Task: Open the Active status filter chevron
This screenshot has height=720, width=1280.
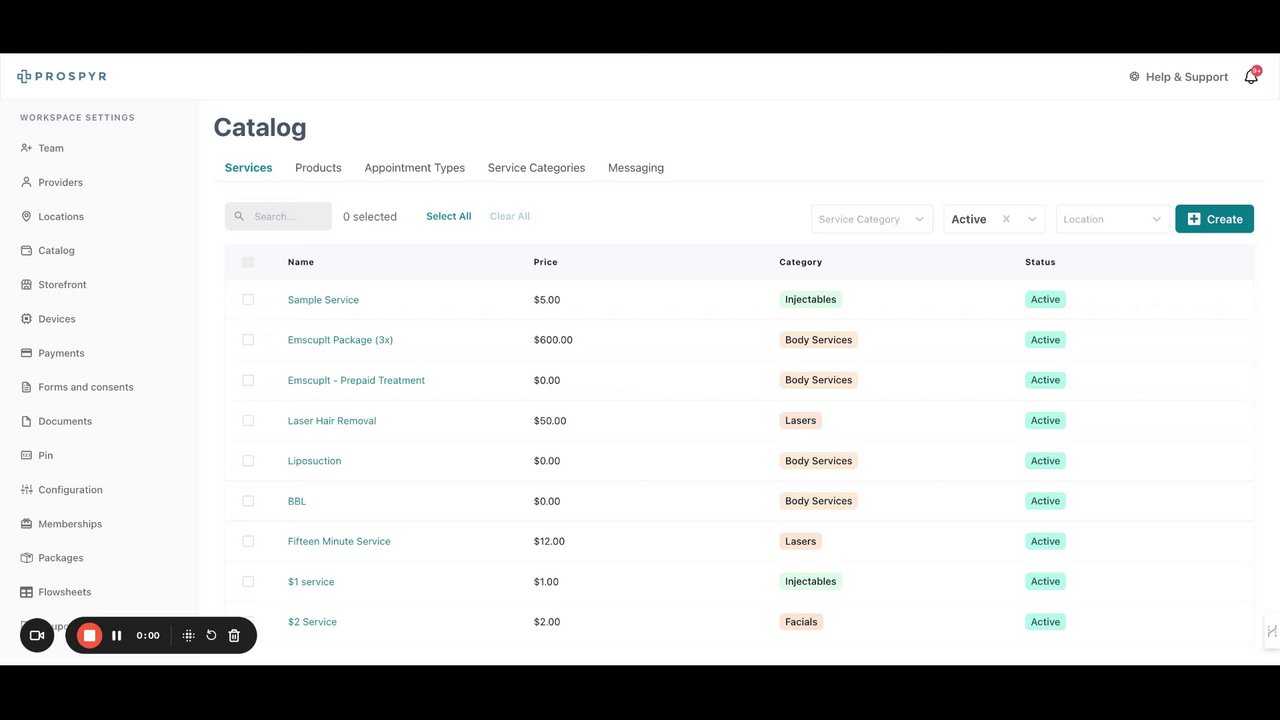Action: point(1033,219)
